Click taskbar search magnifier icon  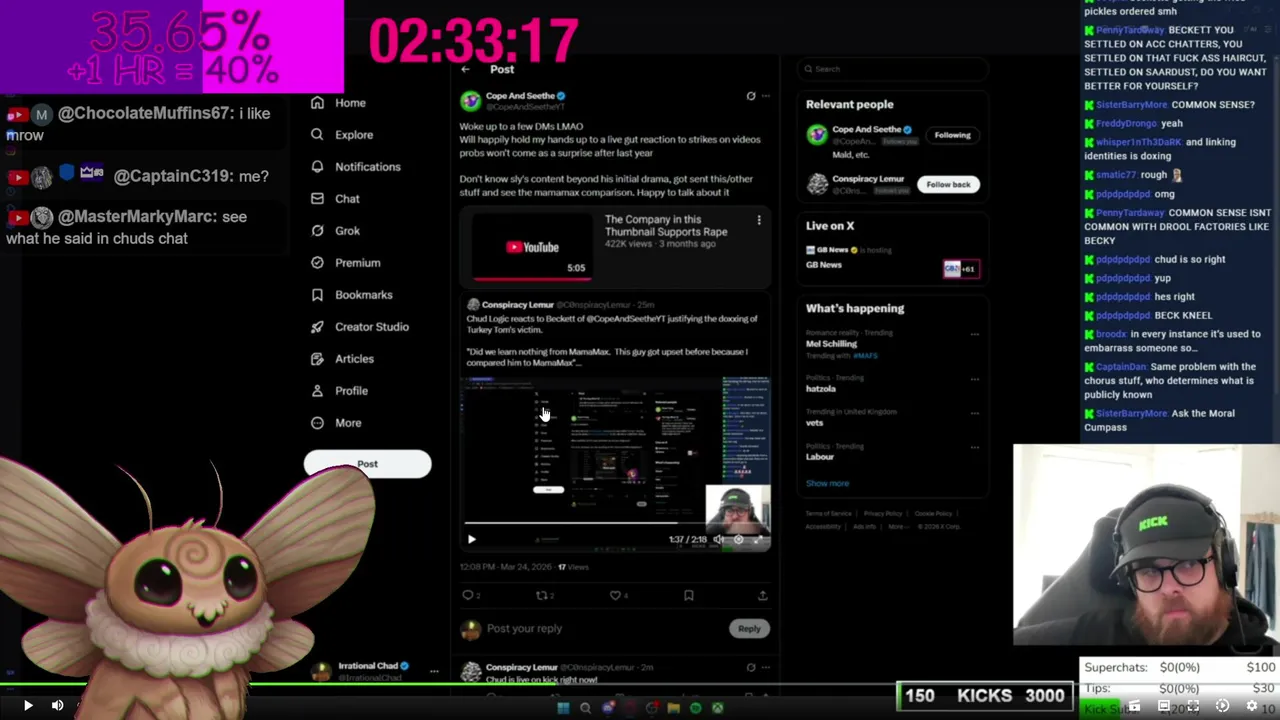585,708
